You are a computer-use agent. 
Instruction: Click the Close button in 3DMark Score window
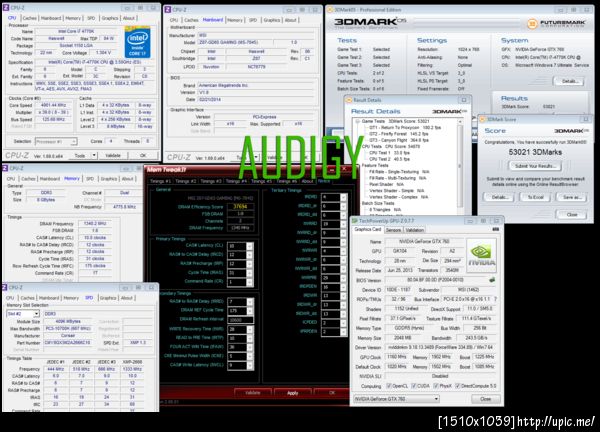(x=572, y=214)
